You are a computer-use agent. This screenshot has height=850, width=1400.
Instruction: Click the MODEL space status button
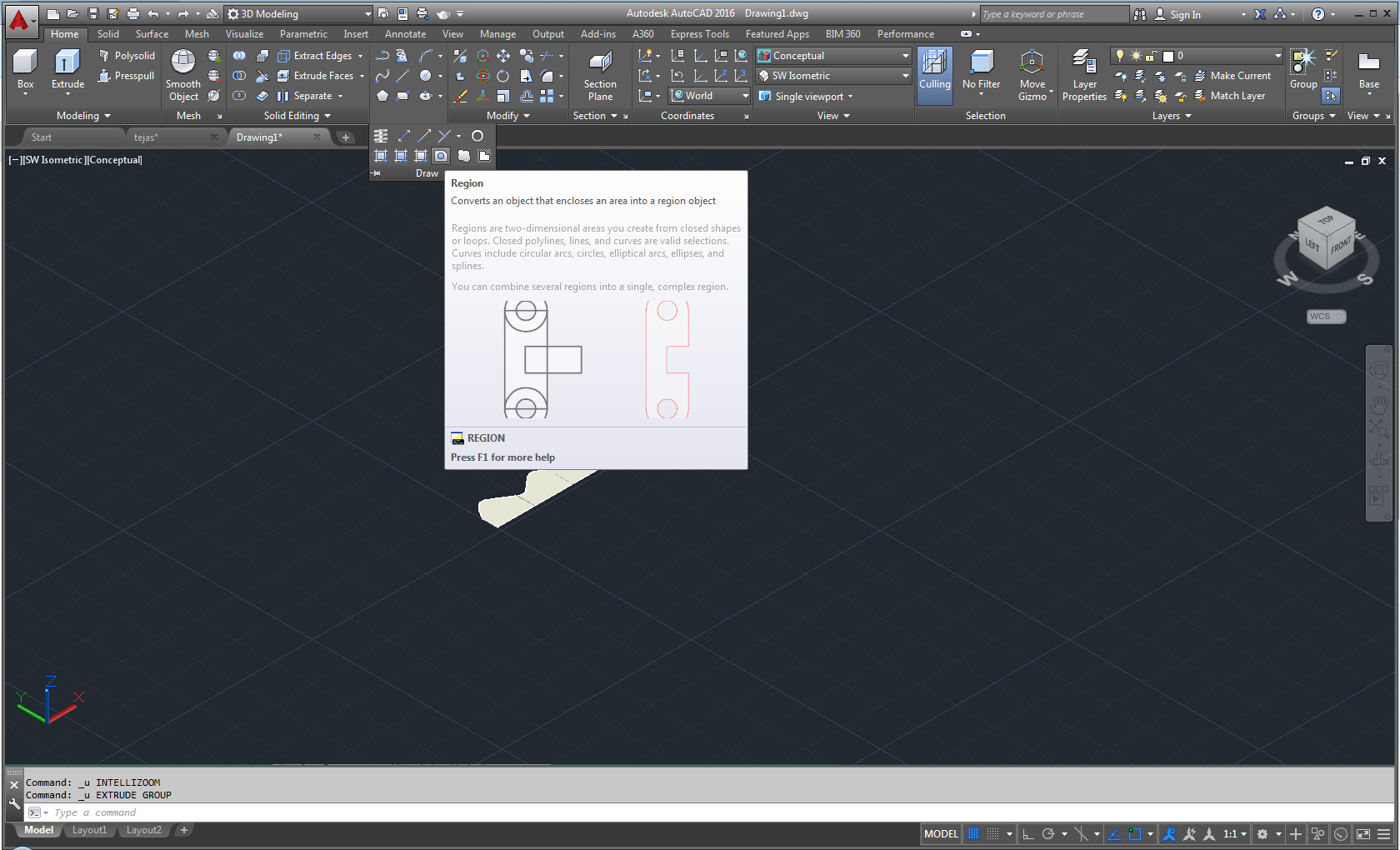coord(941,833)
